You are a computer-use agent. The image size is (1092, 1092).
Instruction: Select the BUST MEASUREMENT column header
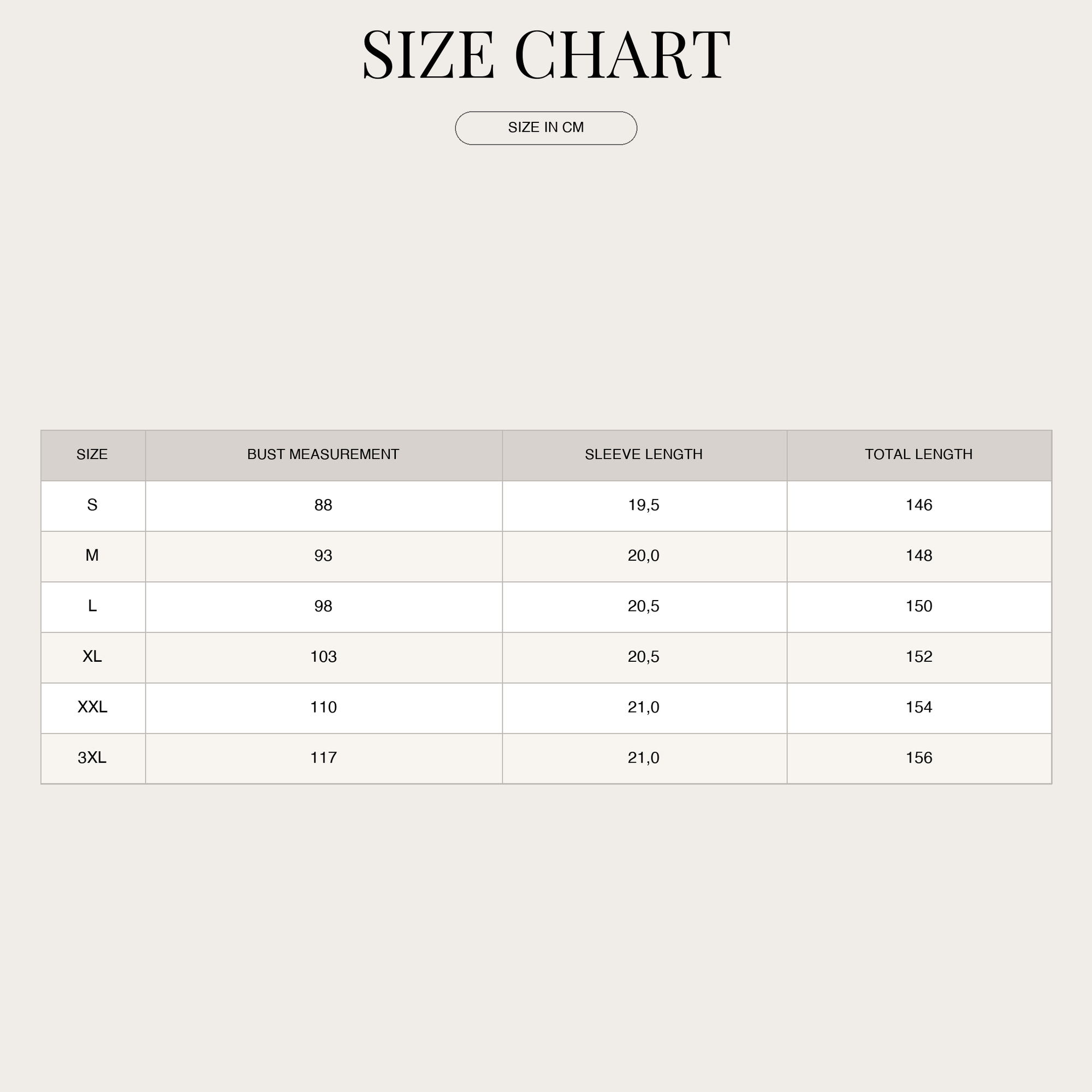tap(324, 455)
